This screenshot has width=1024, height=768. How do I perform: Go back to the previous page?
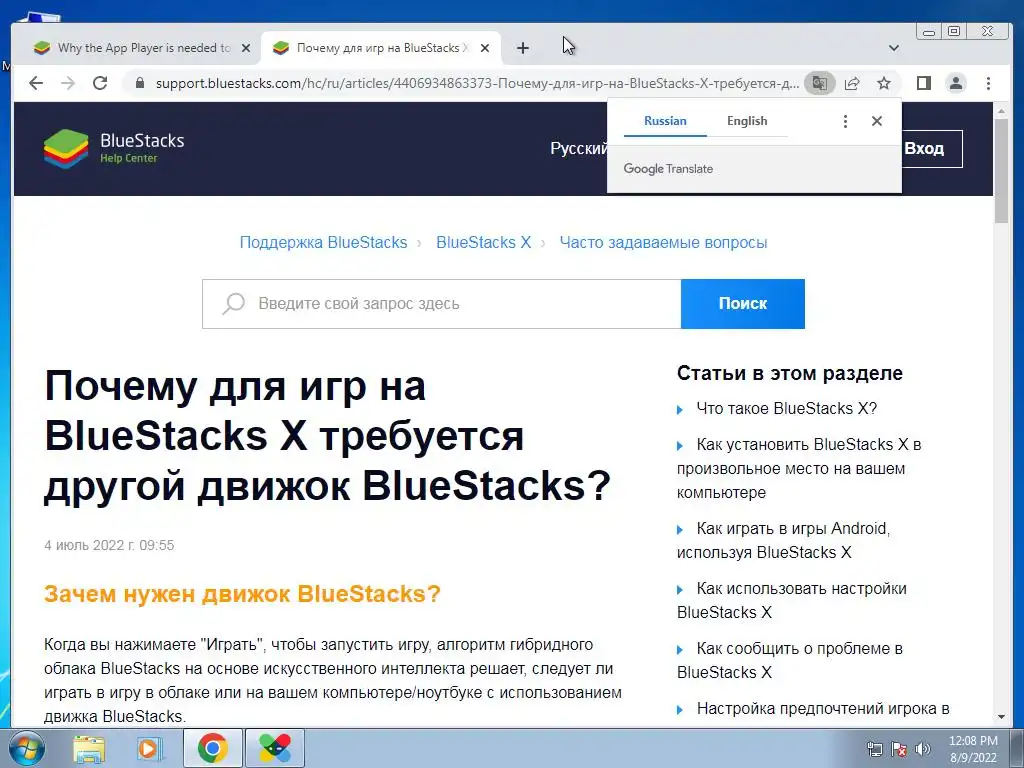click(36, 83)
